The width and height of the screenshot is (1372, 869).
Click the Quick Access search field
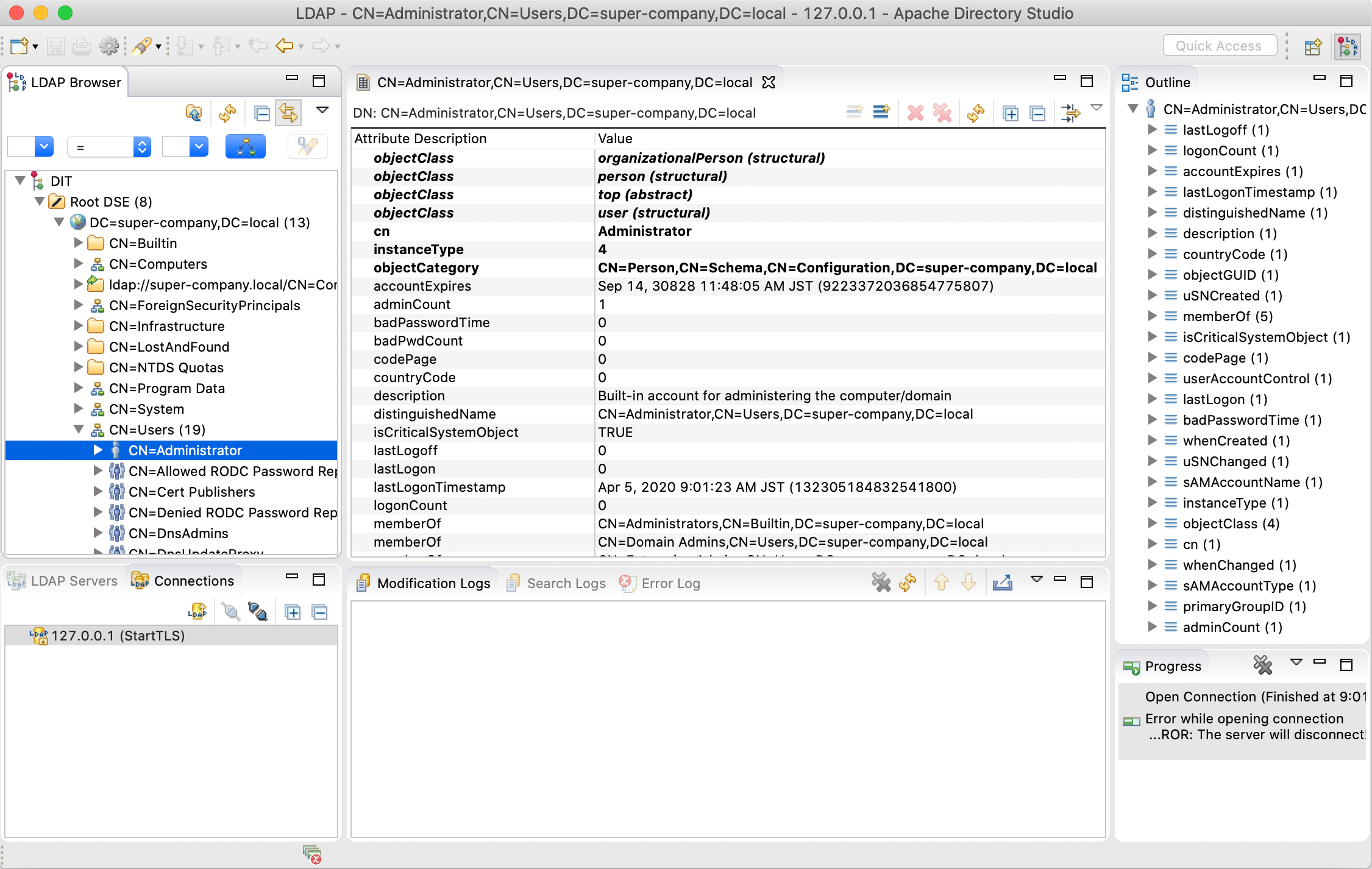[1219, 46]
